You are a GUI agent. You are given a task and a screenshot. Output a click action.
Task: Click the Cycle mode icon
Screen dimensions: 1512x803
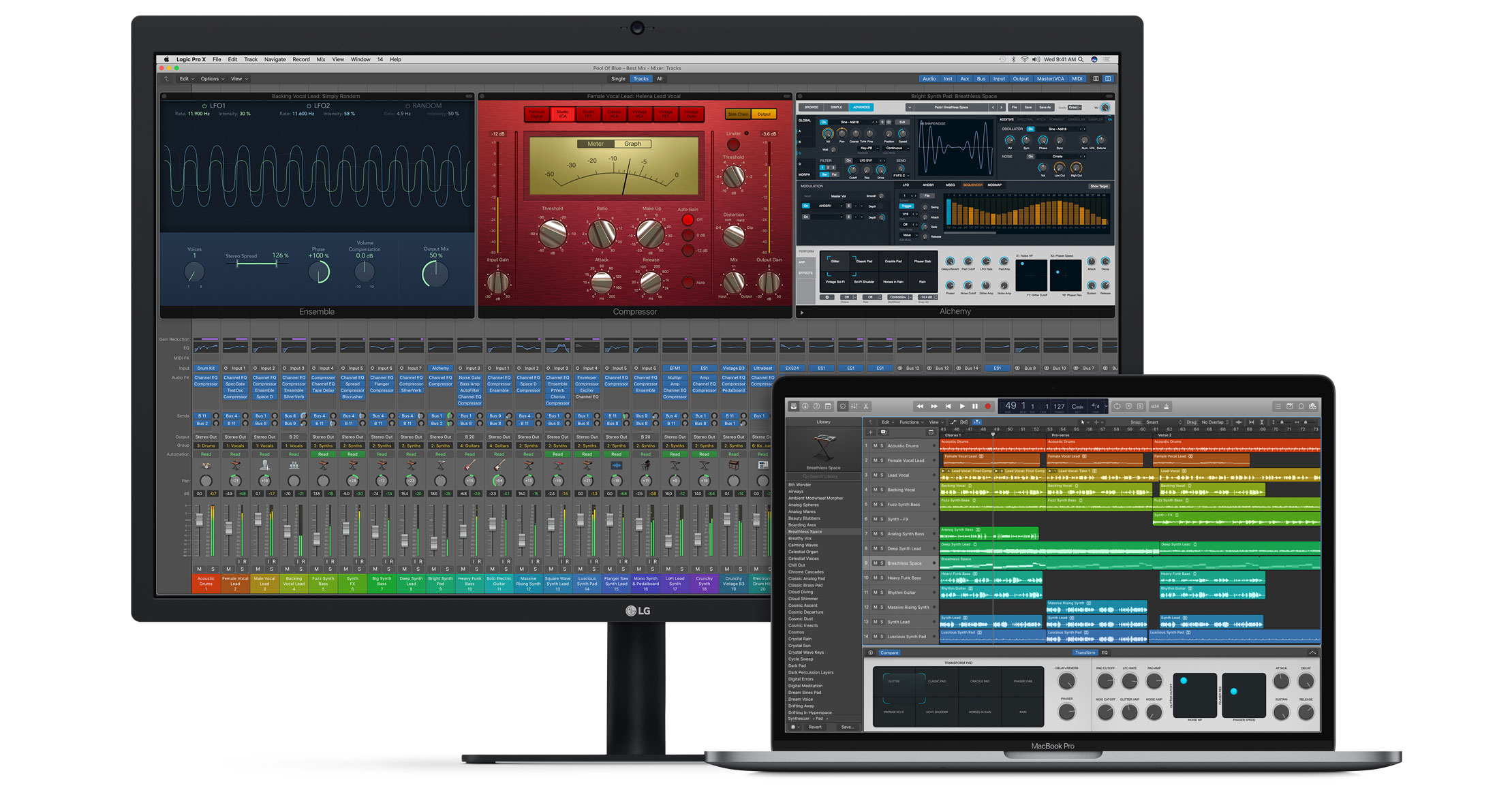(1117, 407)
